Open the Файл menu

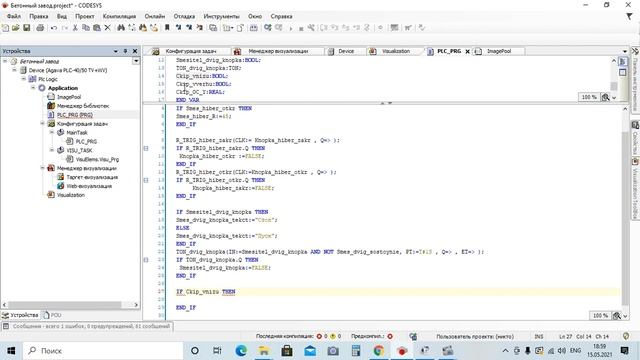[14, 16]
